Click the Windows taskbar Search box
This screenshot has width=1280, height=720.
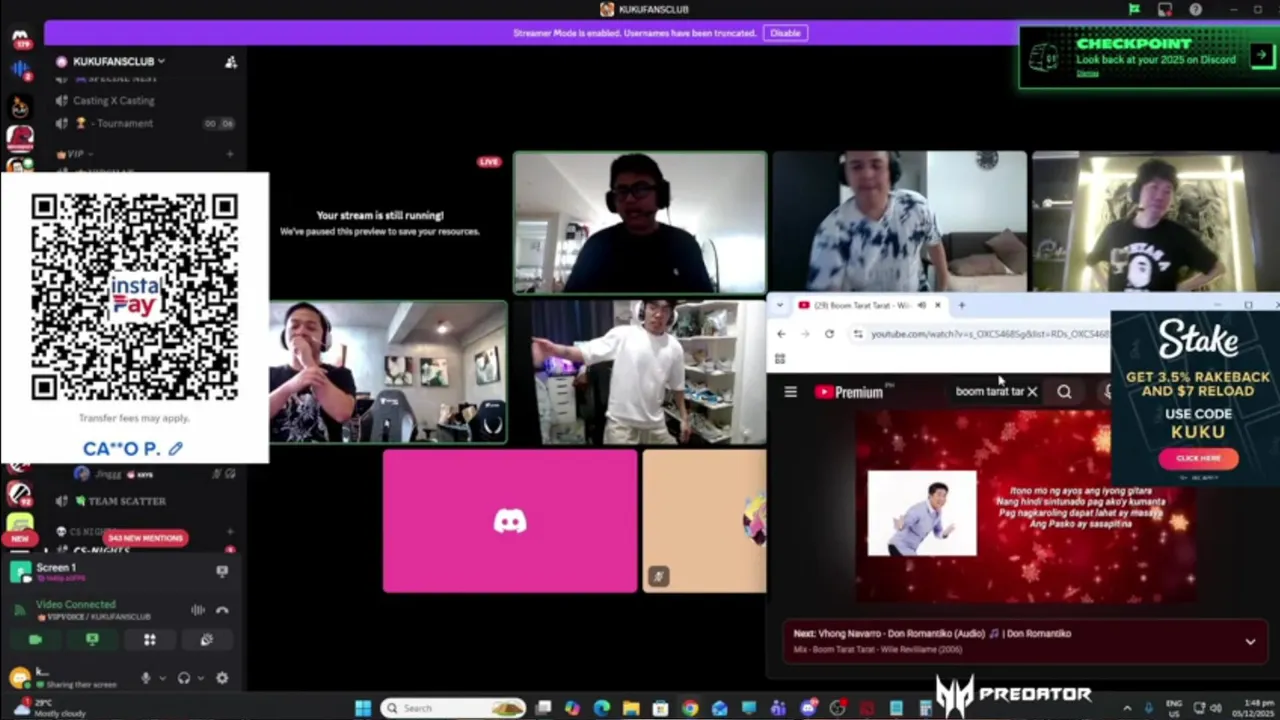(453, 708)
